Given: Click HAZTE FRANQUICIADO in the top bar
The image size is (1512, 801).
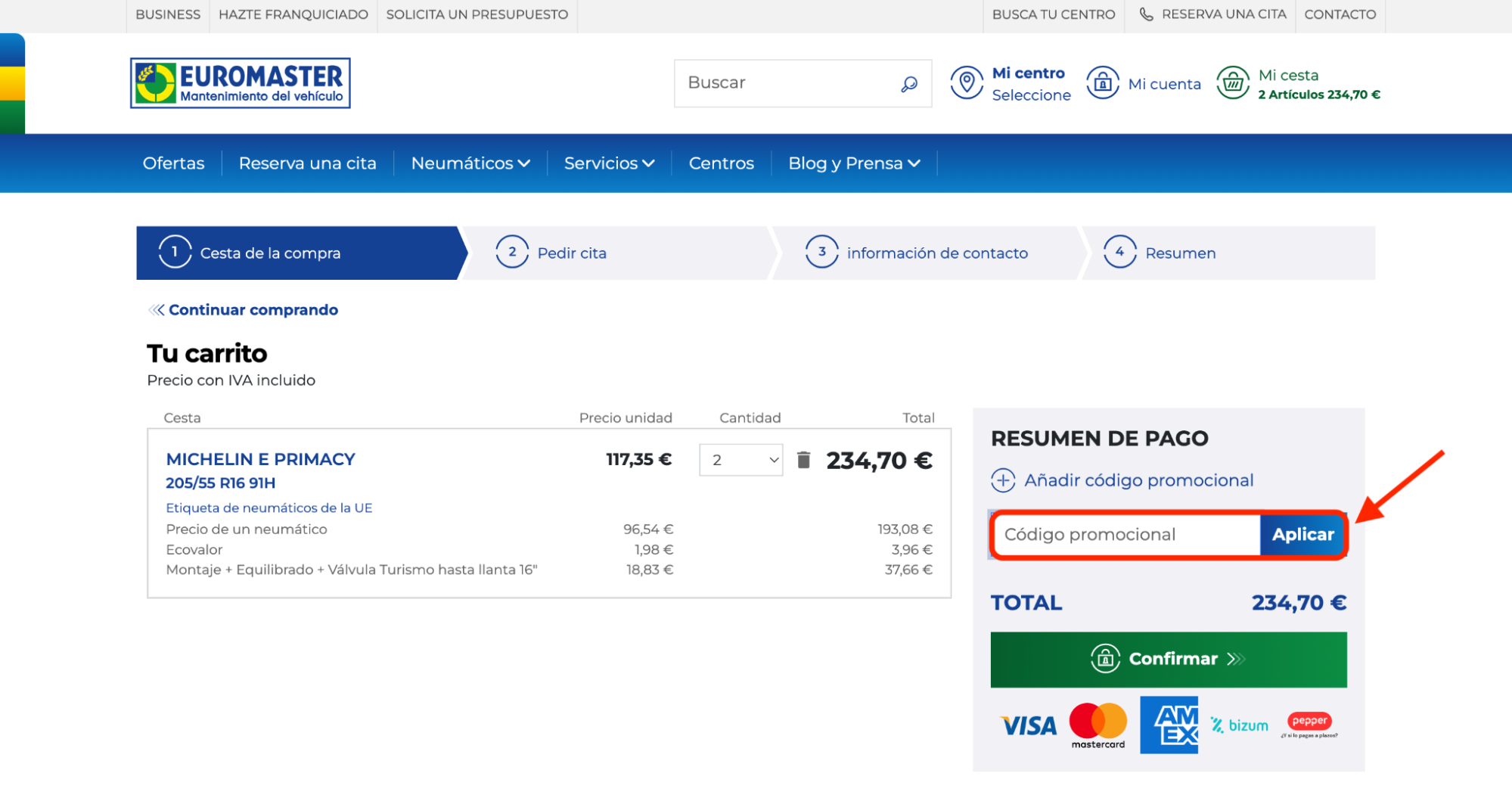Looking at the screenshot, I should pyautogui.click(x=293, y=14).
